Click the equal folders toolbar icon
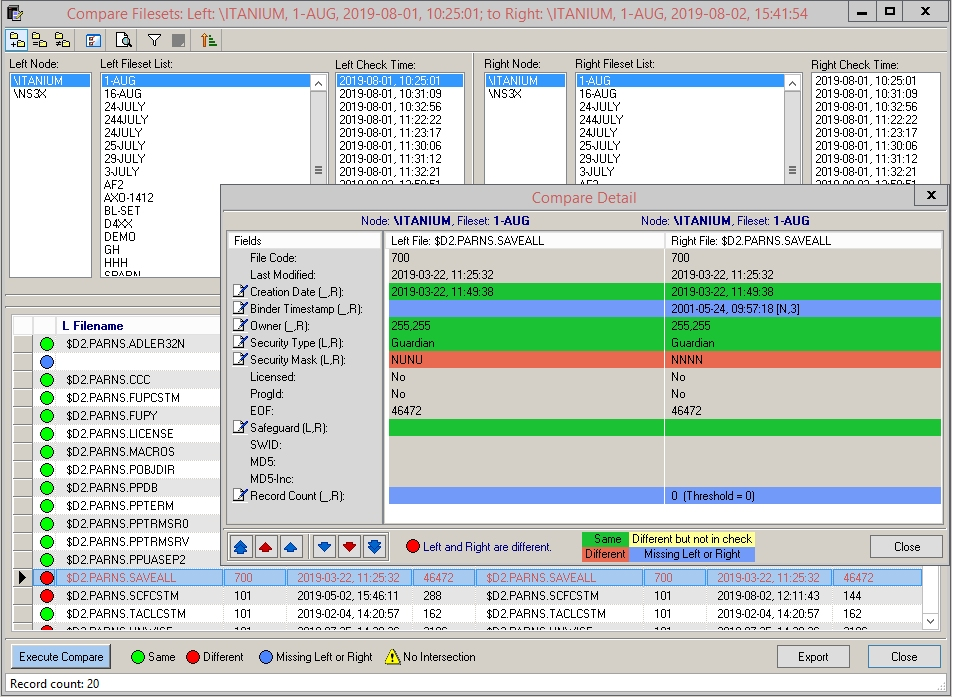The image size is (954, 697). click(40, 40)
